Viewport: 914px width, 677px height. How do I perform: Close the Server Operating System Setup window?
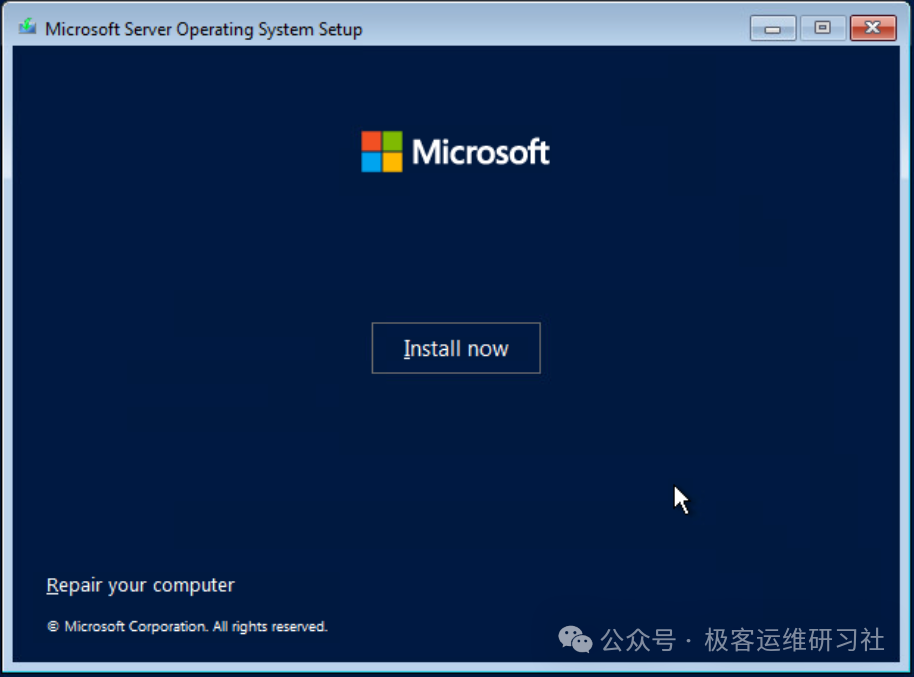point(872,28)
